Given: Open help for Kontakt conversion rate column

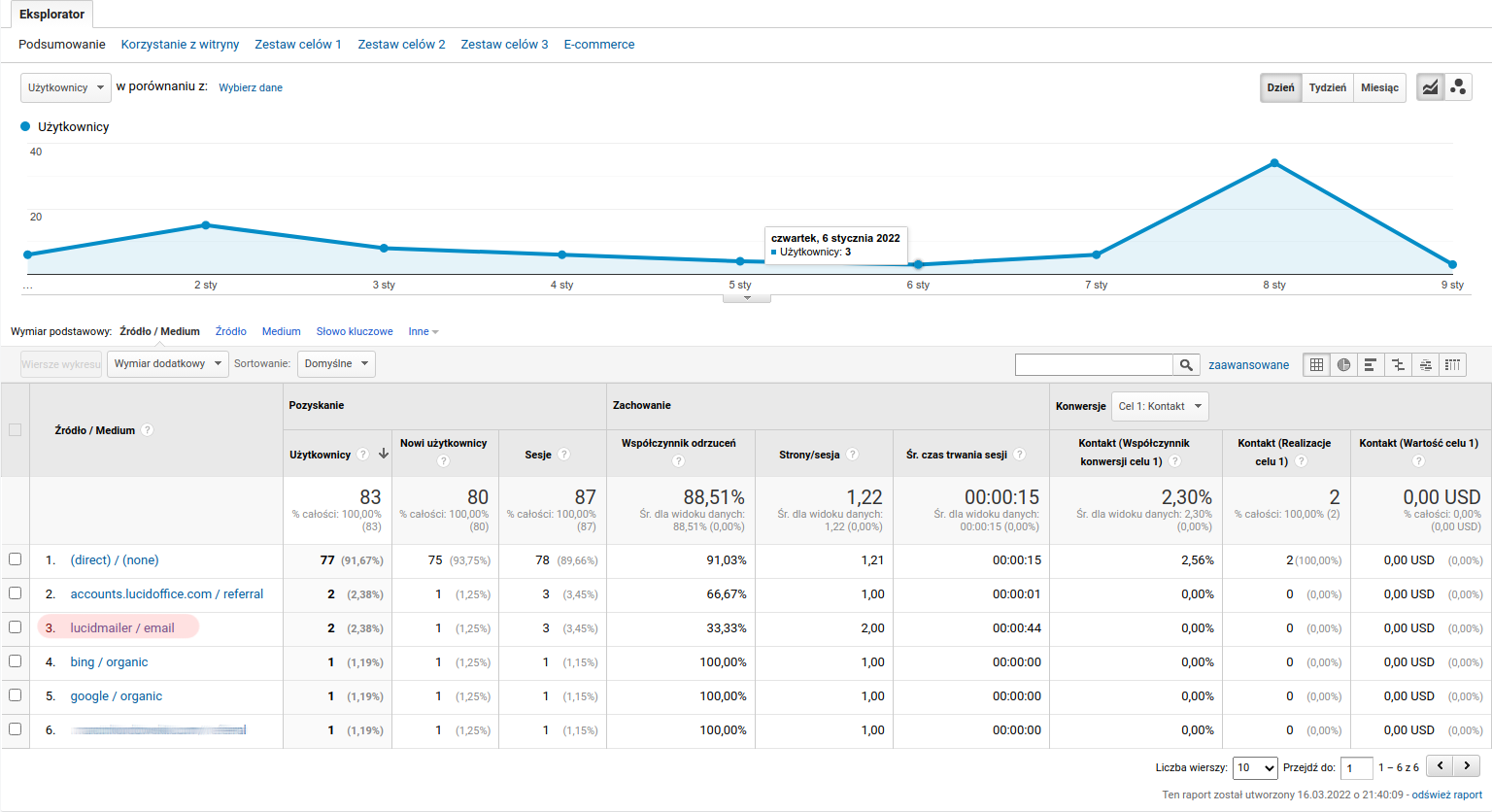Looking at the screenshot, I should (x=1175, y=461).
